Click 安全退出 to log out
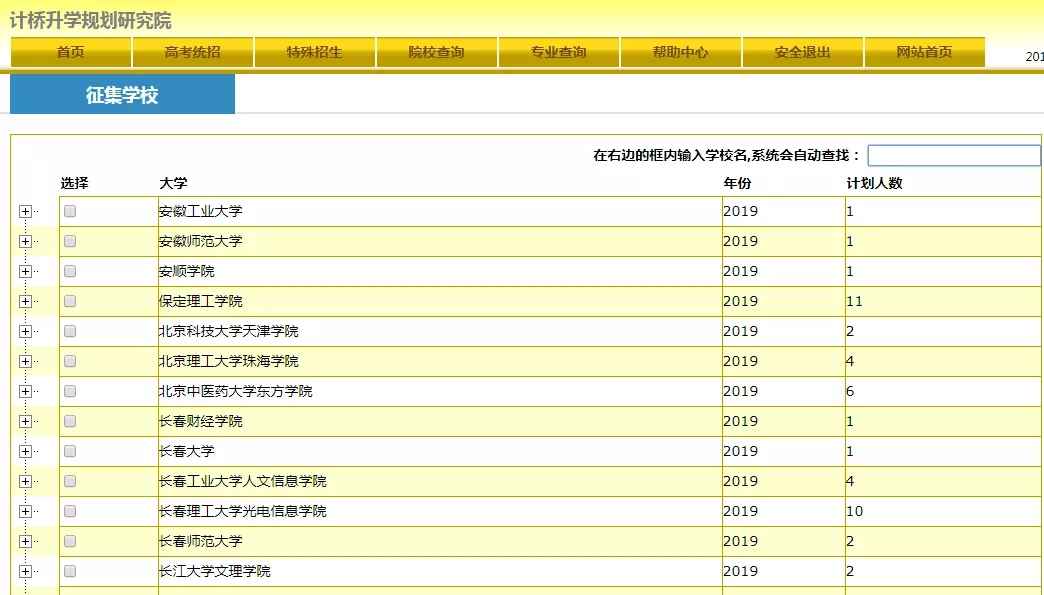This screenshot has height=595, width=1044. [x=802, y=53]
